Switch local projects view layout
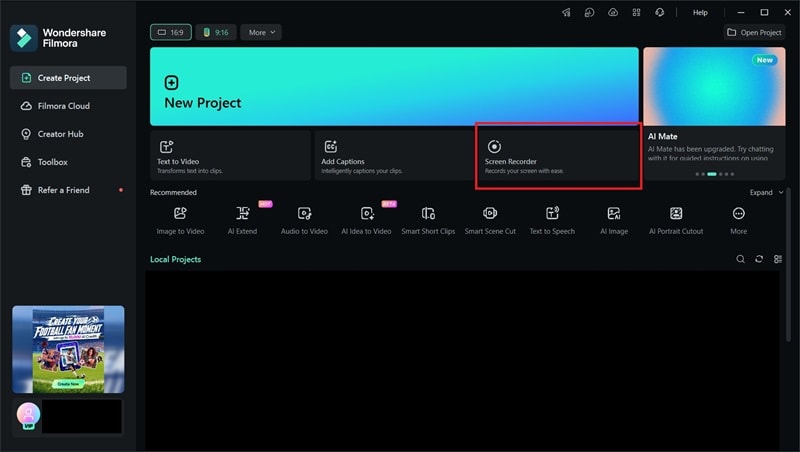The image size is (800, 452). click(778, 259)
